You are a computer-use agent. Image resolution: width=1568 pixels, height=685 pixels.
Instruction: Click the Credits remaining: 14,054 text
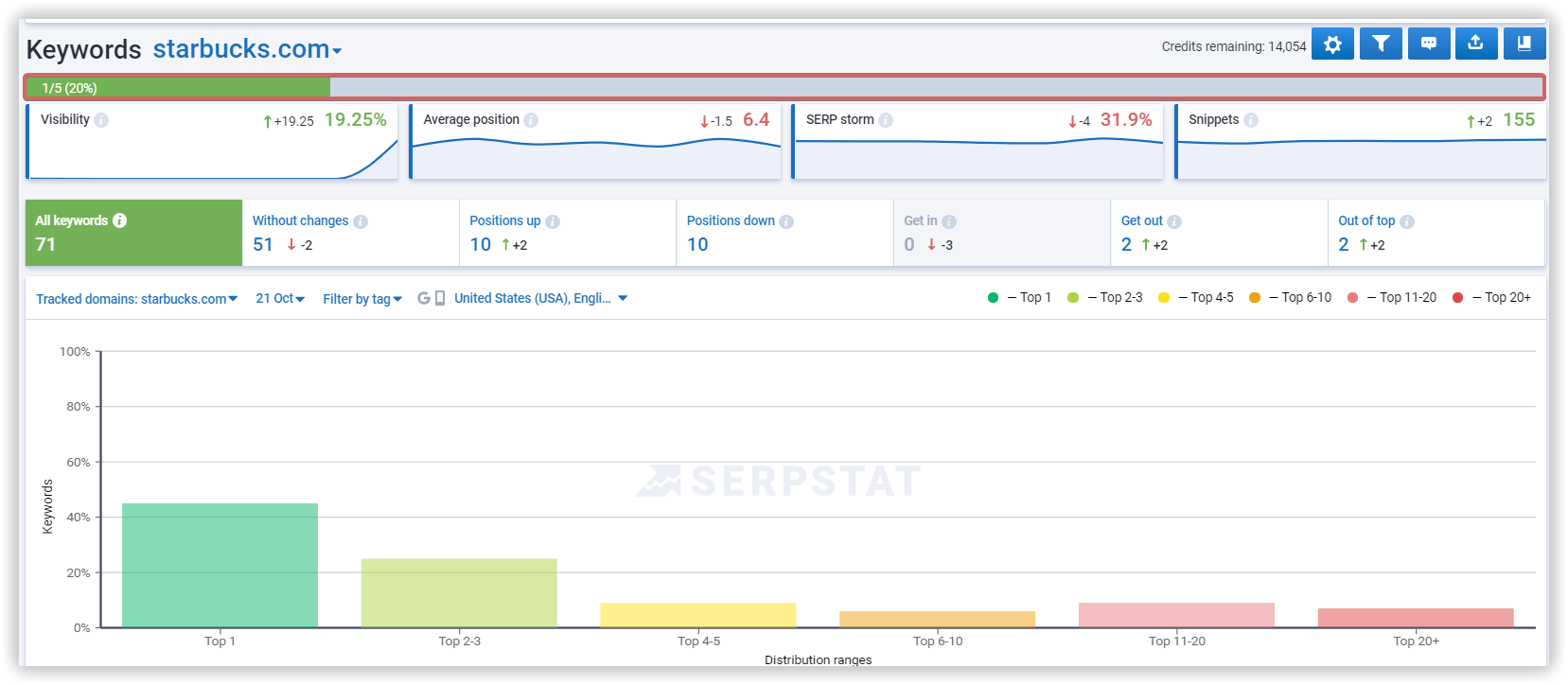pyautogui.click(x=1234, y=46)
